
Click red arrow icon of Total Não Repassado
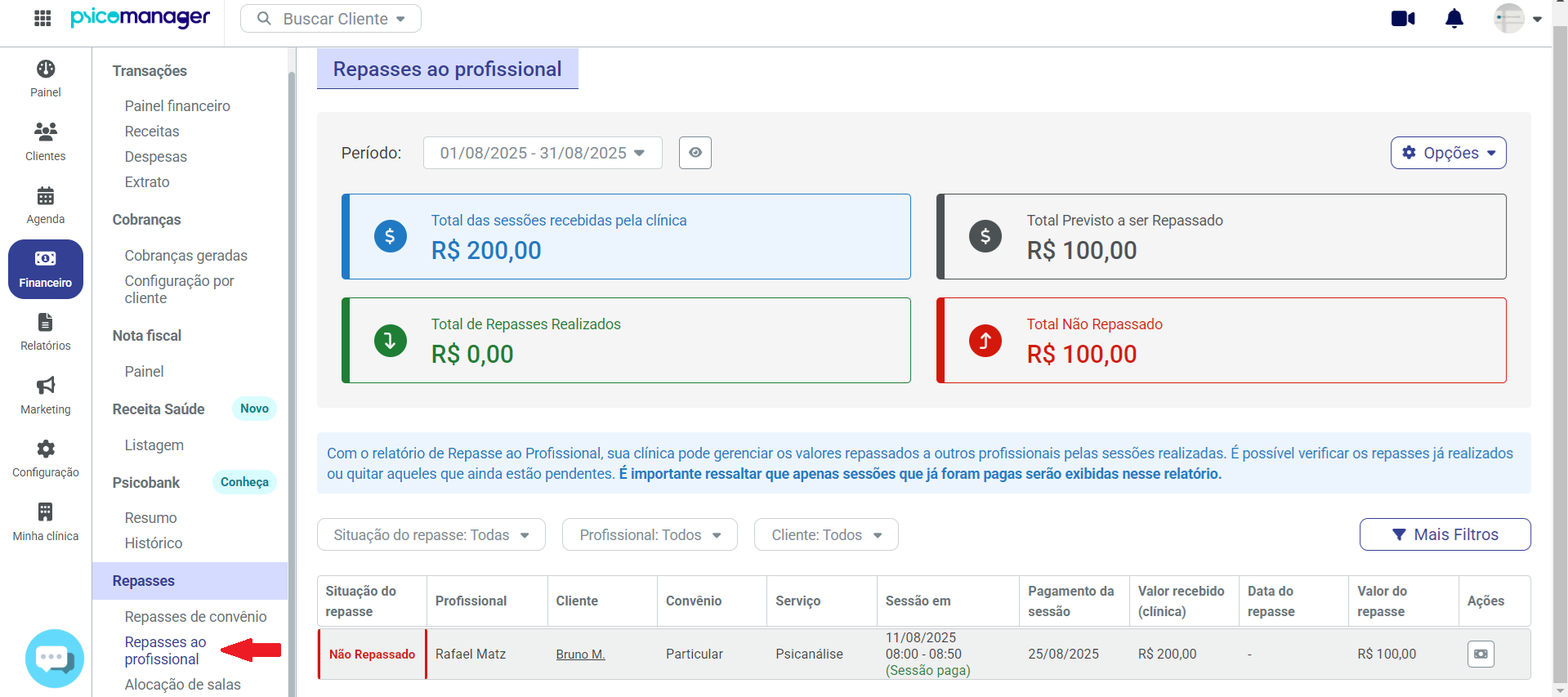pyautogui.click(x=985, y=340)
